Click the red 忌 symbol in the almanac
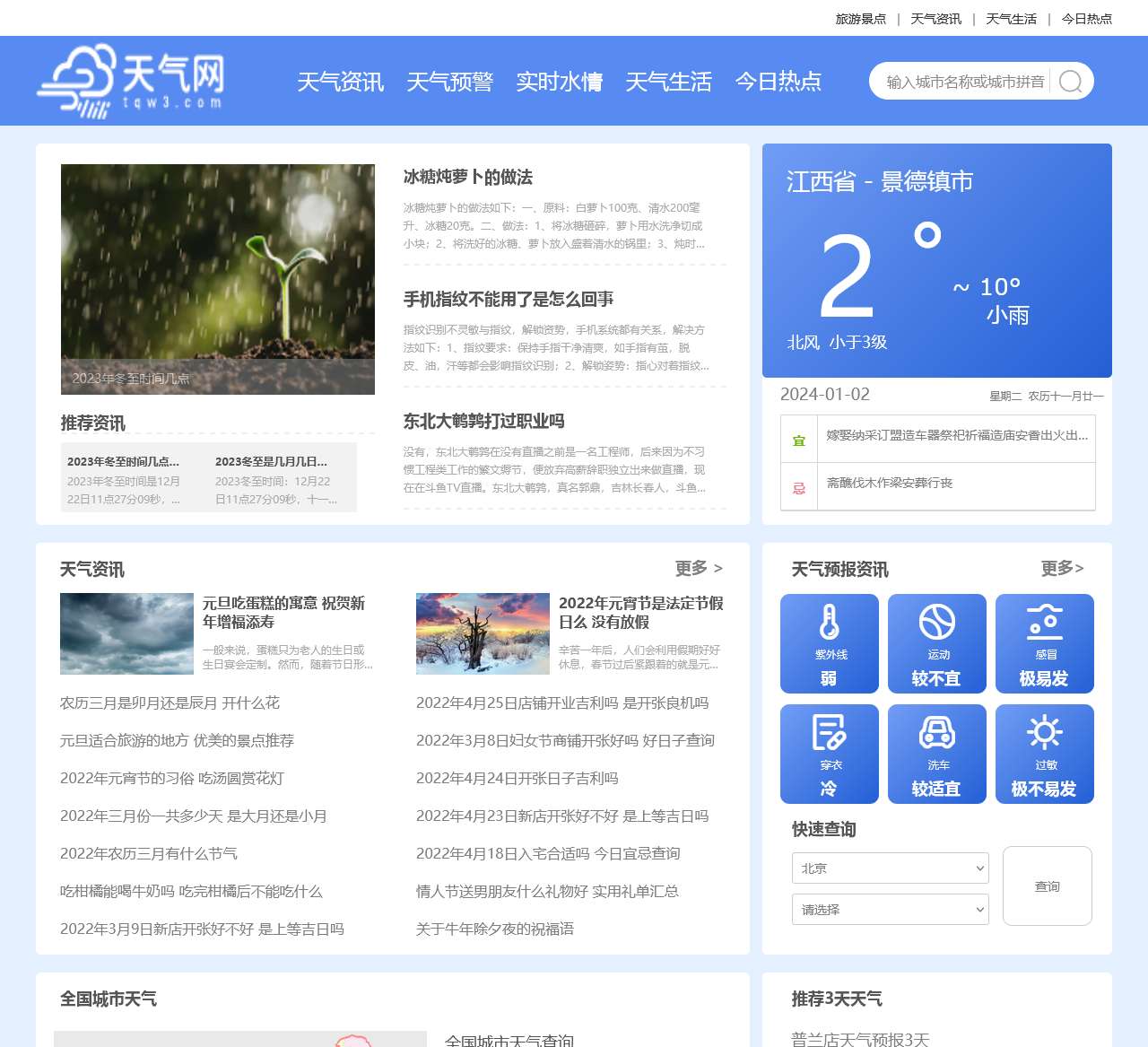Image resolution: width=1148 pixels, height=1047 pixels. (x=798, y=485)
